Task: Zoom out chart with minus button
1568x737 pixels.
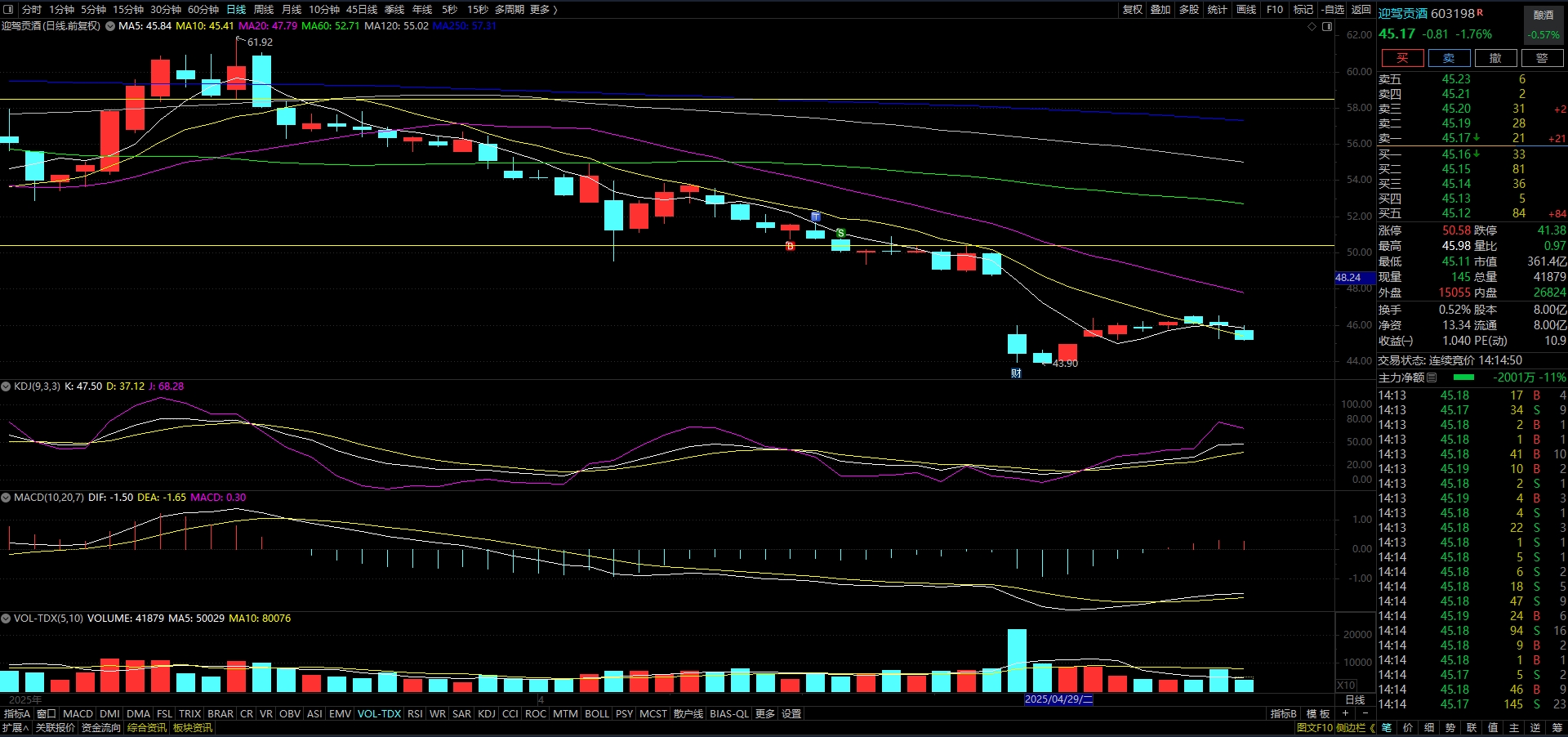Action: pos(1365,713)
